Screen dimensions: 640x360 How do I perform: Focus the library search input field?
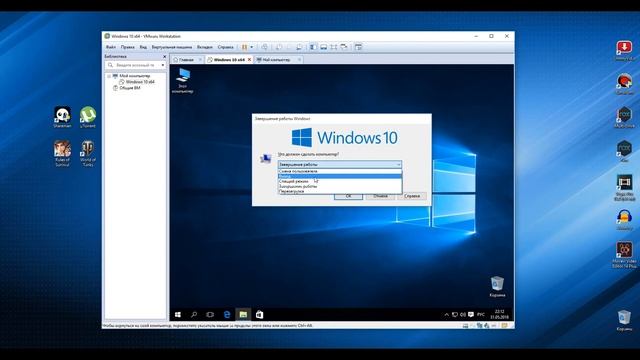(135, 65)
